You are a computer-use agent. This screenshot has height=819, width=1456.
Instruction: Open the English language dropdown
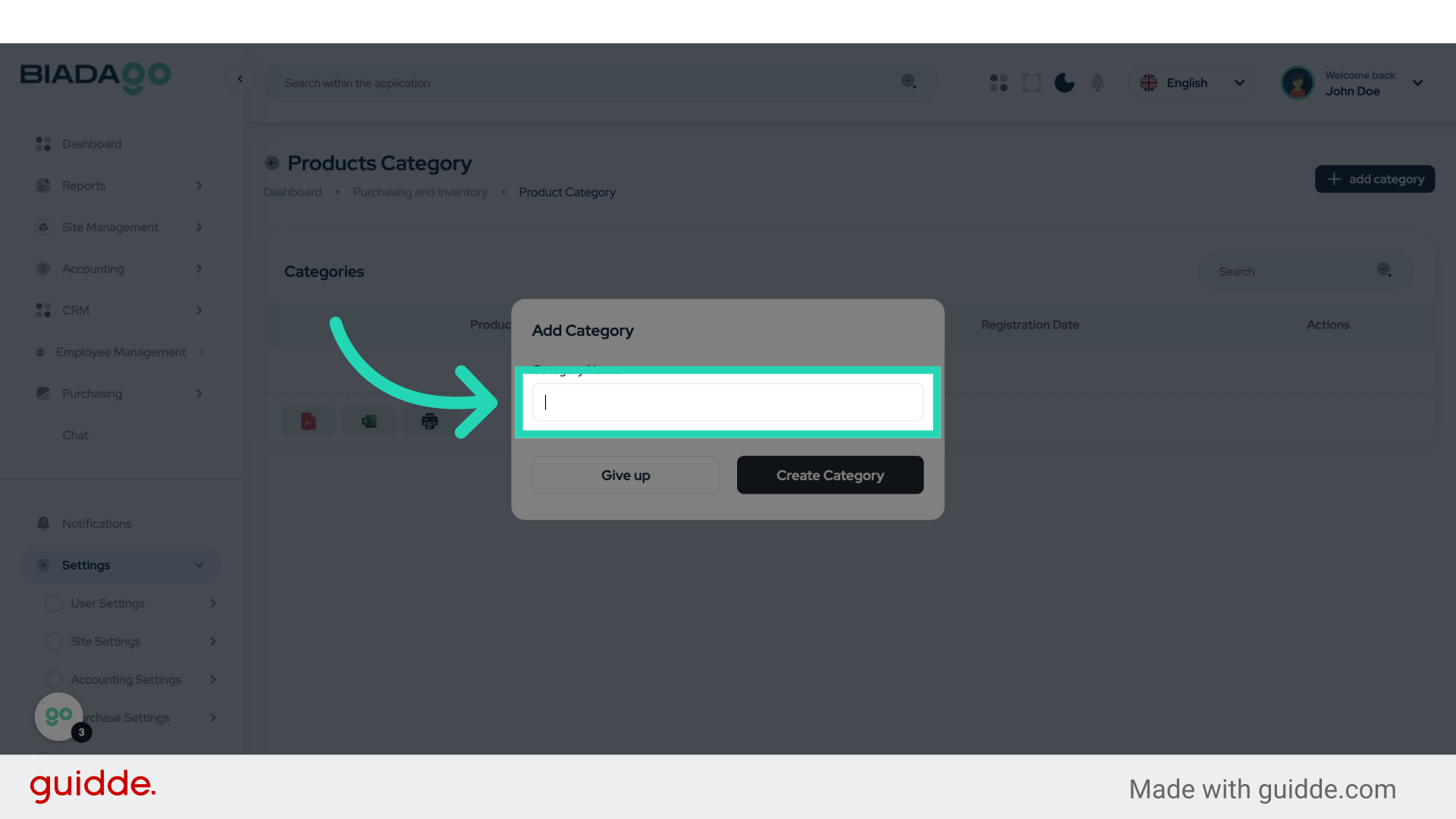click(1192, 83)
